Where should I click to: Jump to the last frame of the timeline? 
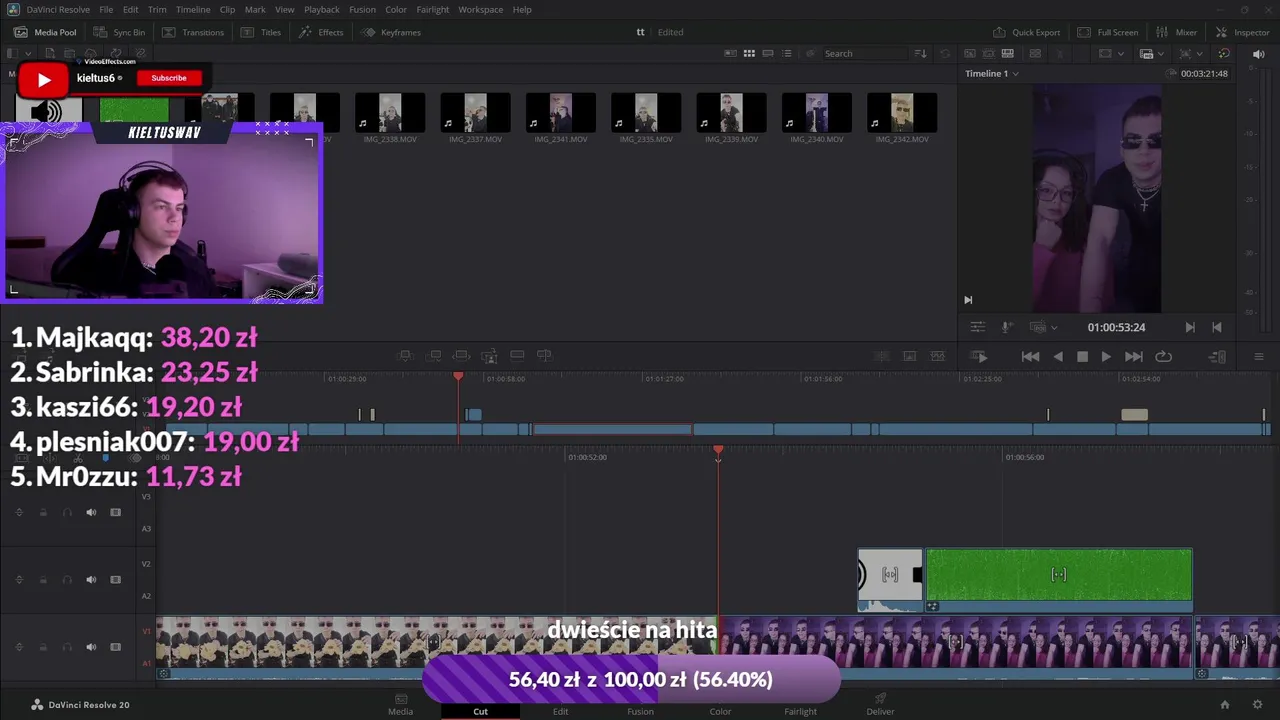[1134, 356]
